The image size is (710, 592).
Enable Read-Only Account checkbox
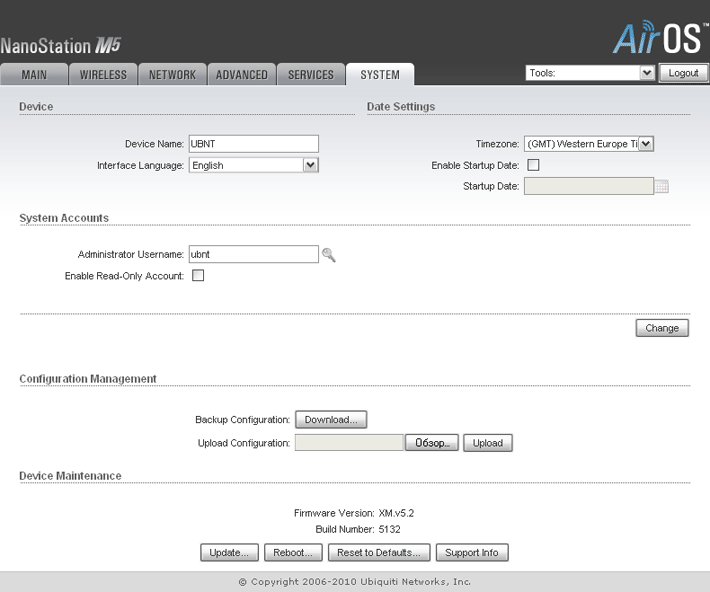[x=198, y=275]
